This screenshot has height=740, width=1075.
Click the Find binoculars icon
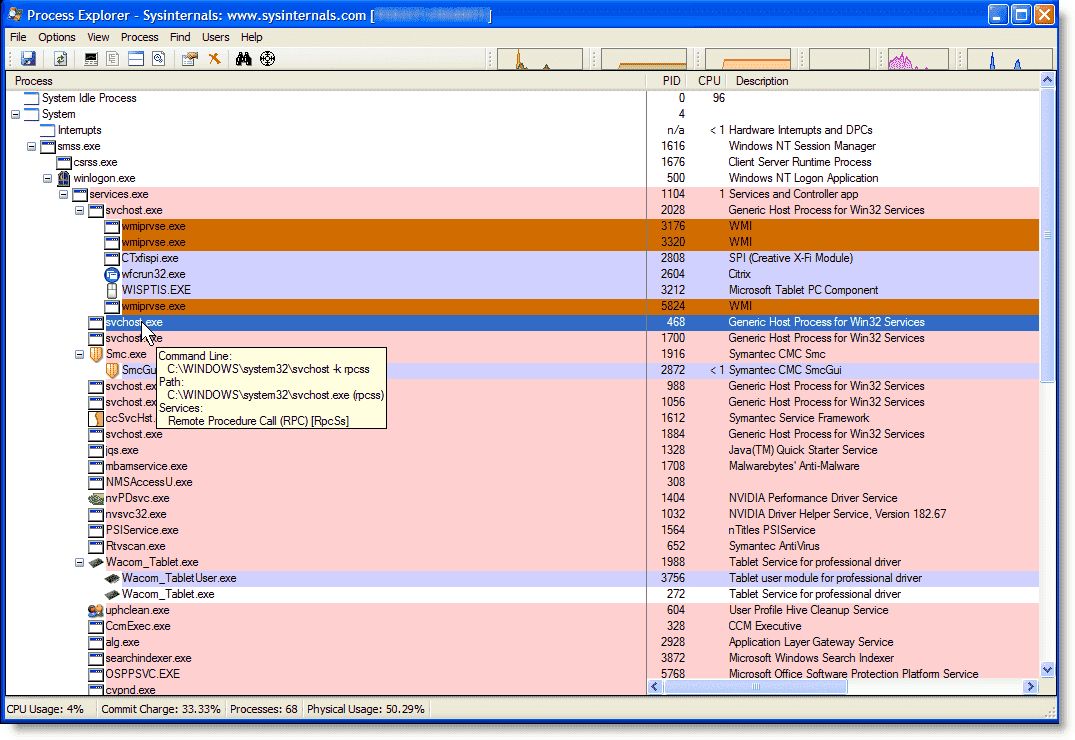click(243, 59)
